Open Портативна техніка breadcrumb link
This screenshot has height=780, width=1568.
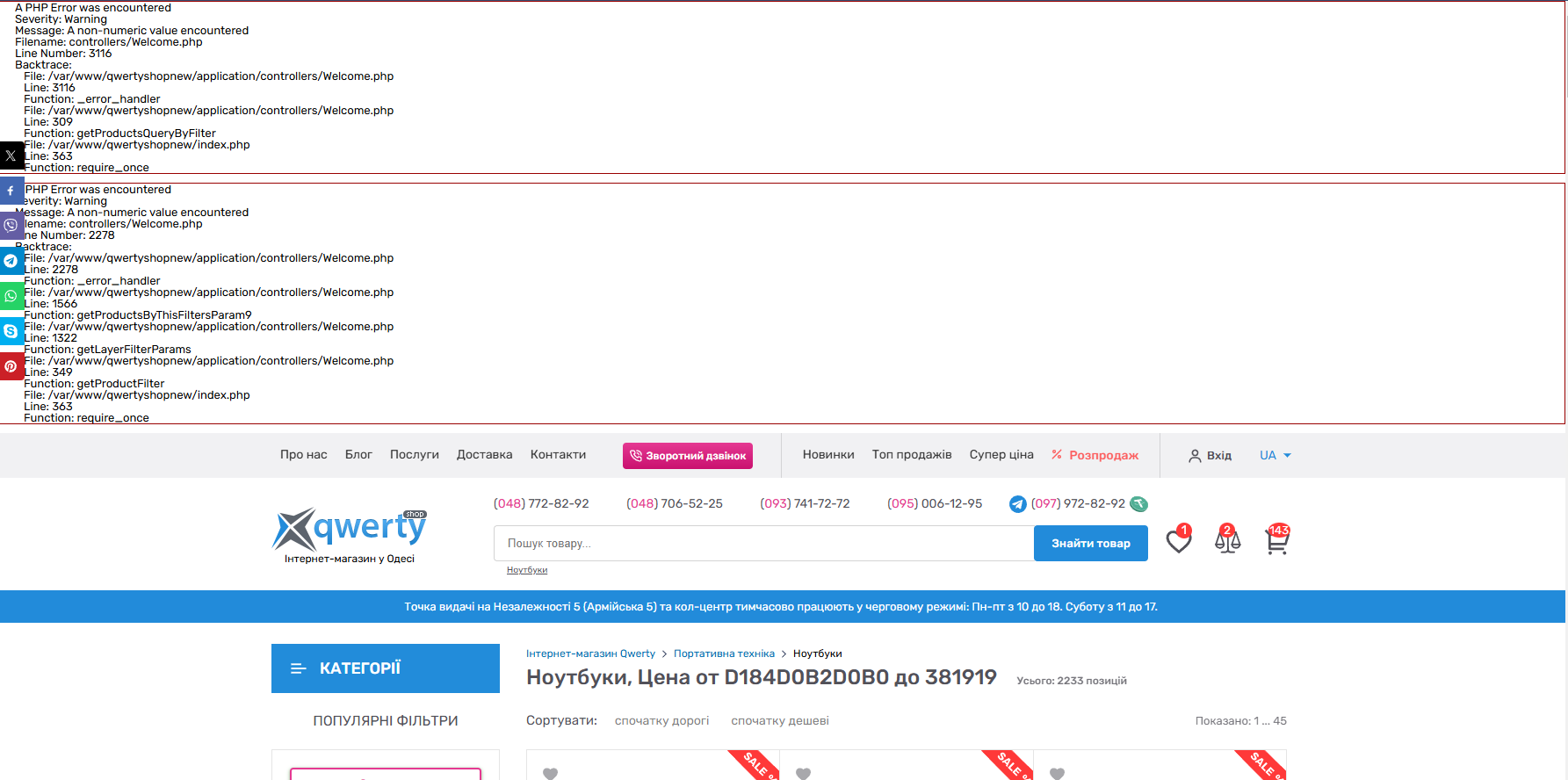point(724,654)
